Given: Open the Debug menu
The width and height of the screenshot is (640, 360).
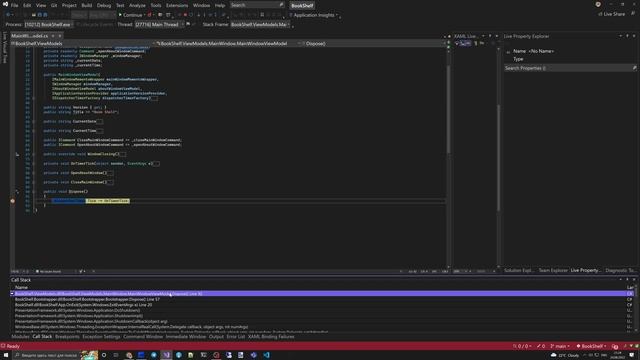Looking at the screenshot, I should (x=104, y=5).
